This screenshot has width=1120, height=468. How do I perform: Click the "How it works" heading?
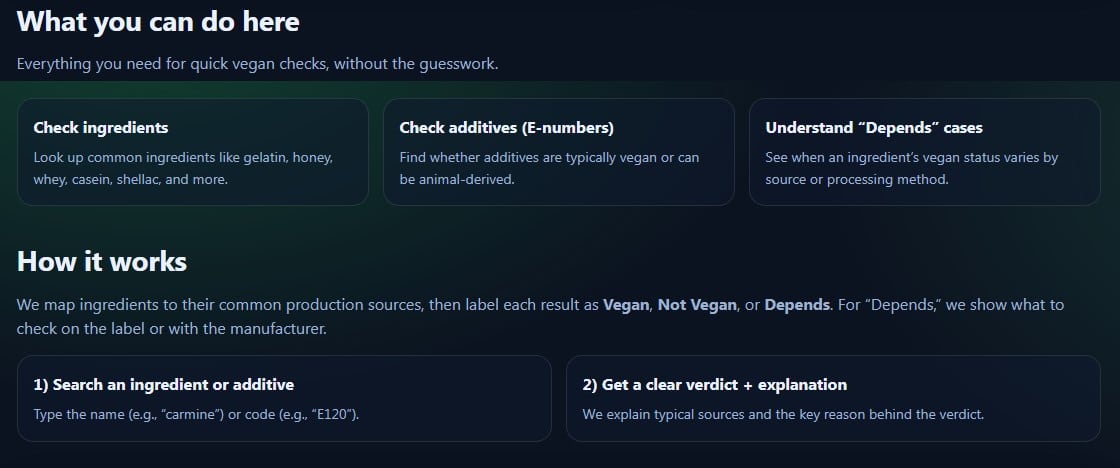(x=102, y=262)
